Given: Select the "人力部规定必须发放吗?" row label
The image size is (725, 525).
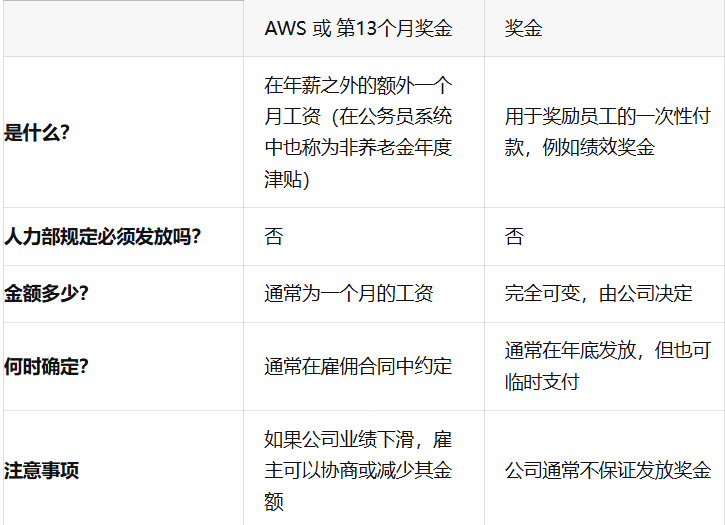Looking at the screenshot, I should [x=102, y=237].
